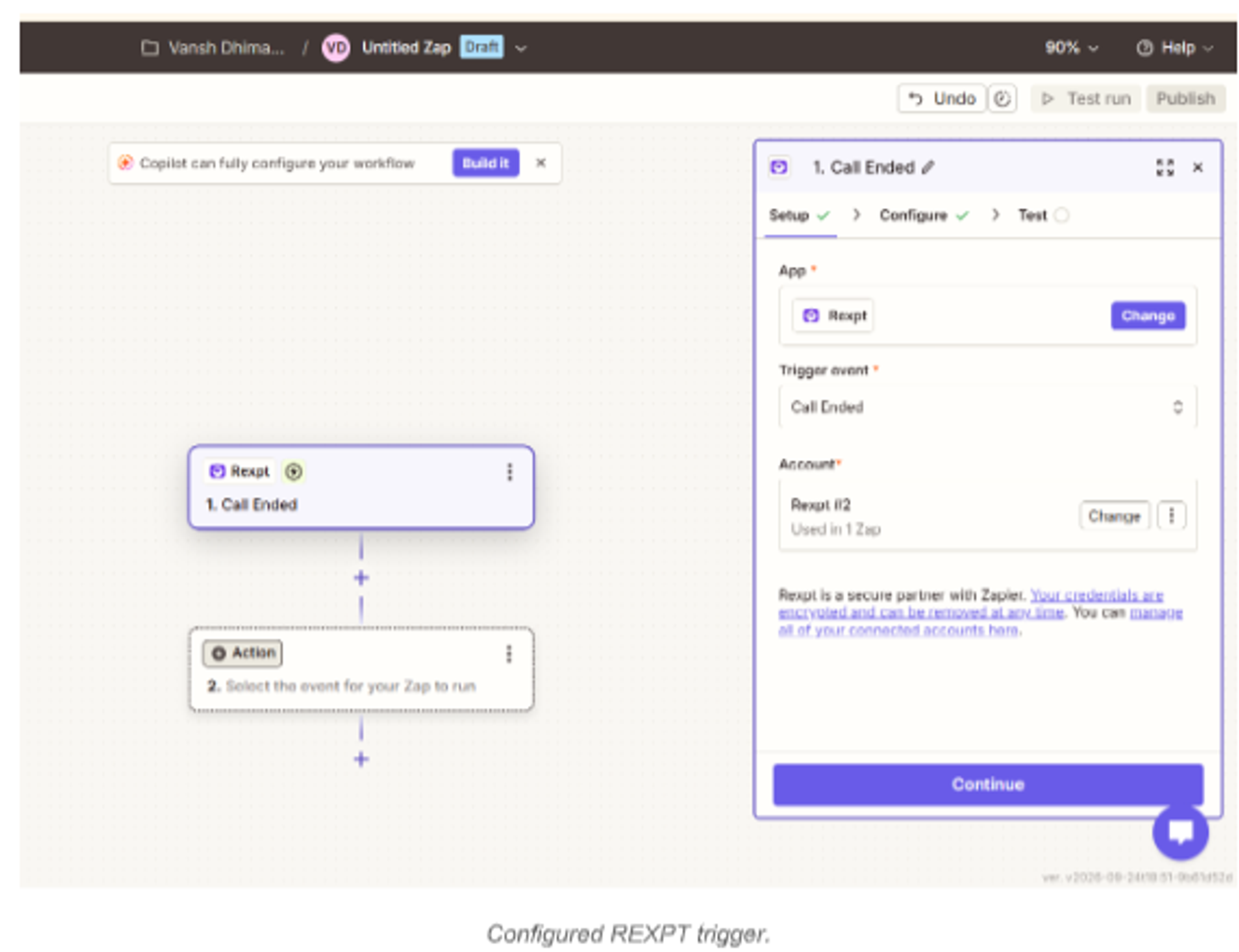
Task: Select step 2 event placeholder text
Action: 350,686
